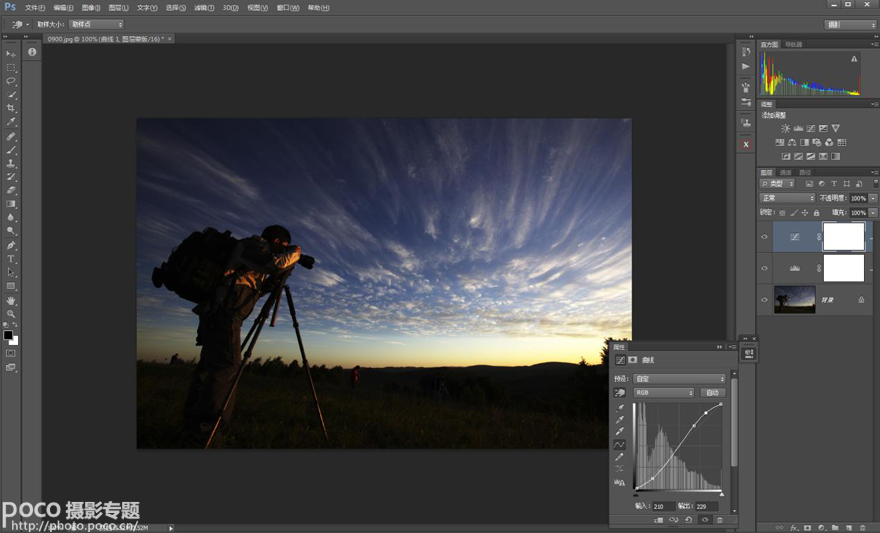Click the curves input value field showing 210

[x=663, y=506]
